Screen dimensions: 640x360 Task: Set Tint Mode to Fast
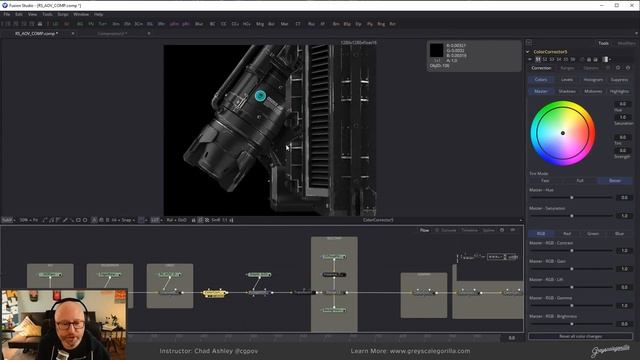pyautogui.click(x=545, y=180)
